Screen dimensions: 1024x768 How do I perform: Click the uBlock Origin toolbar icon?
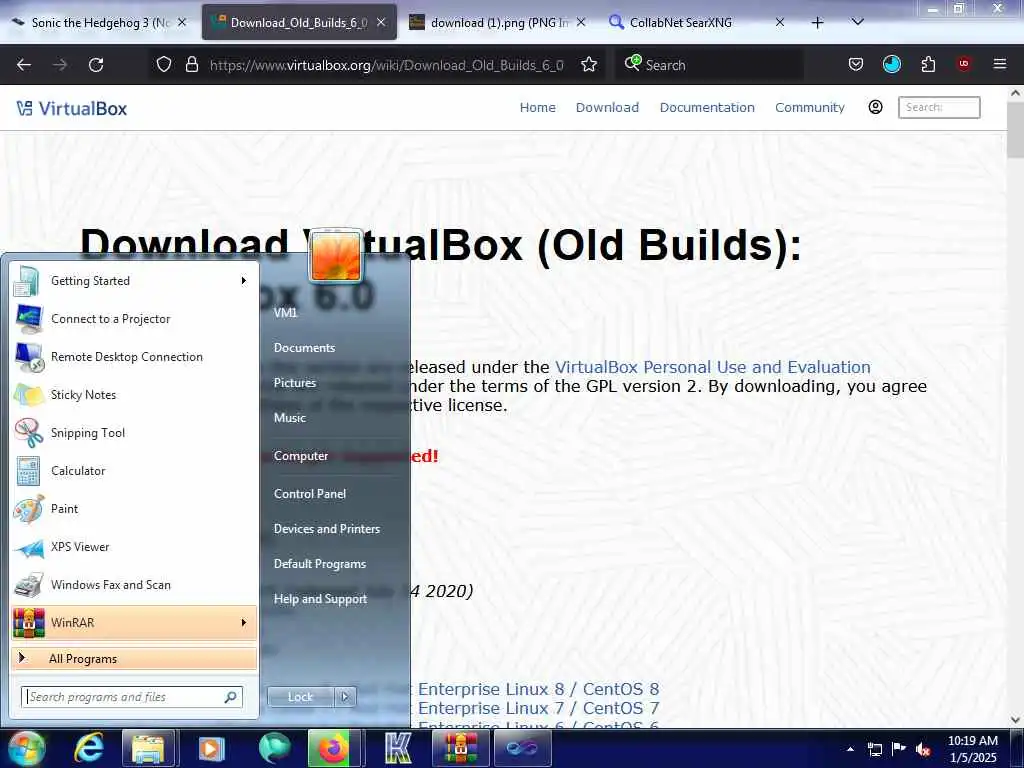pyautogui.click(x=964, y=64)
